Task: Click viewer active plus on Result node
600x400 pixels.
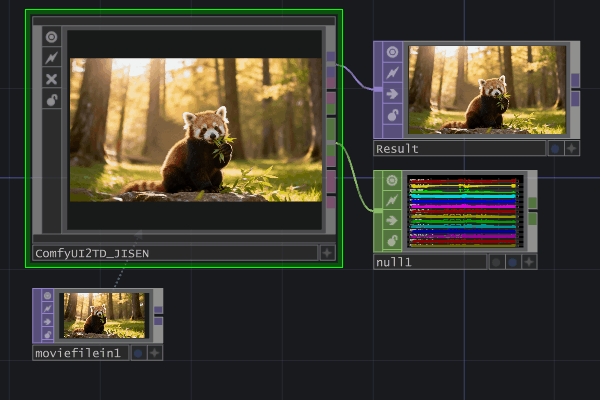Action: tap(572, 148)
